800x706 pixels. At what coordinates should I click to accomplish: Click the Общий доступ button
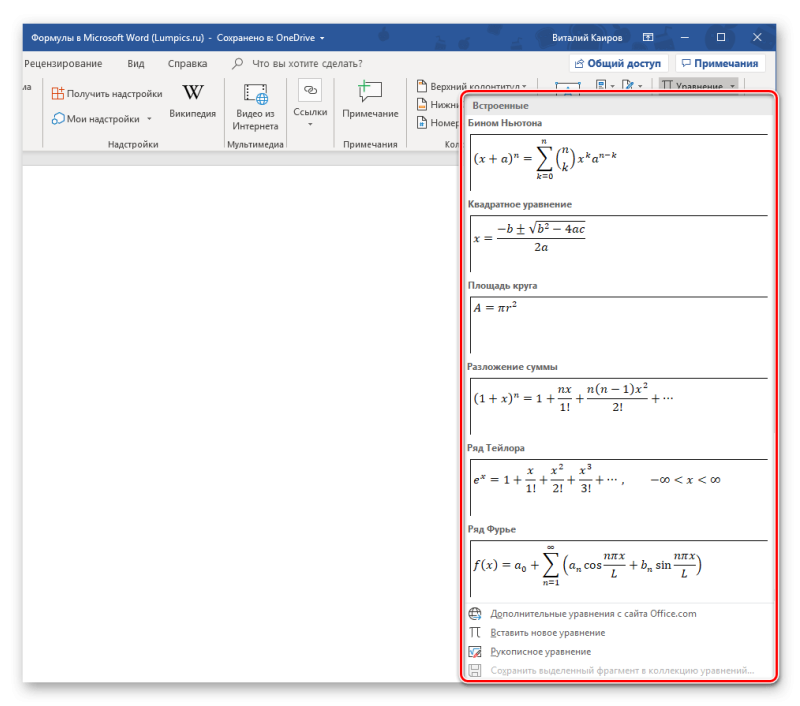pyautogui.click(x=618, y=63)
